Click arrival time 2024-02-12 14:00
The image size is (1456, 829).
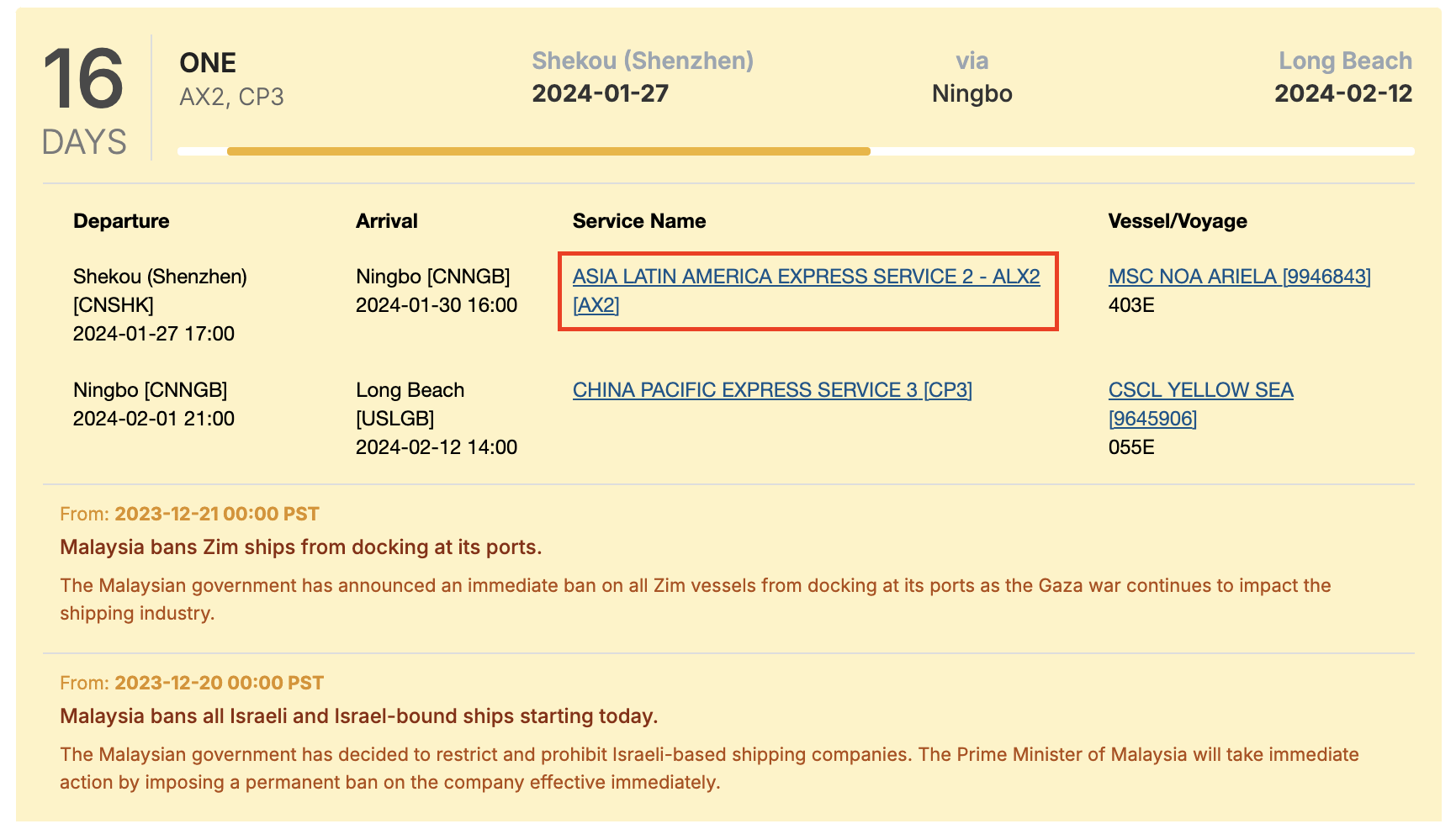(437, 447)
